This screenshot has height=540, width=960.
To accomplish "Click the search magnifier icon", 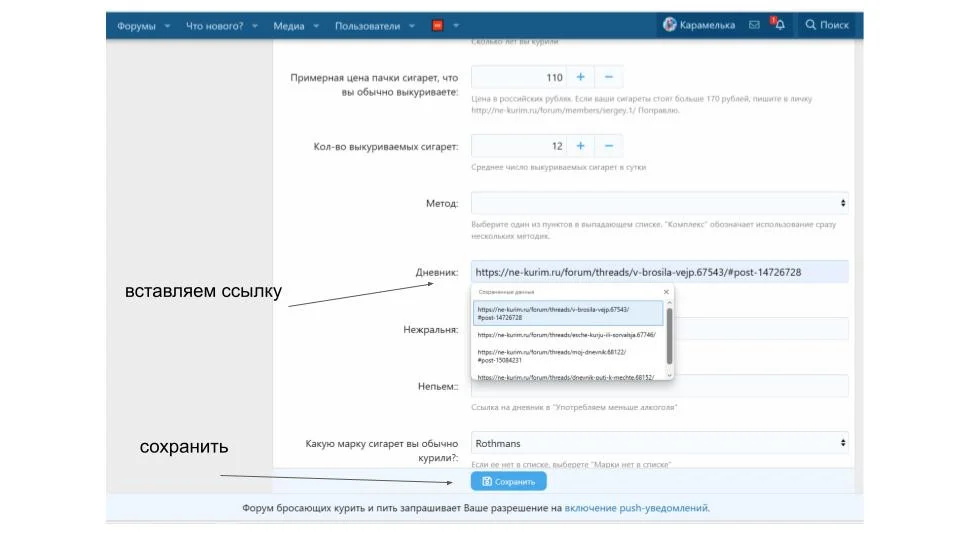I will (x=811, y=24).
